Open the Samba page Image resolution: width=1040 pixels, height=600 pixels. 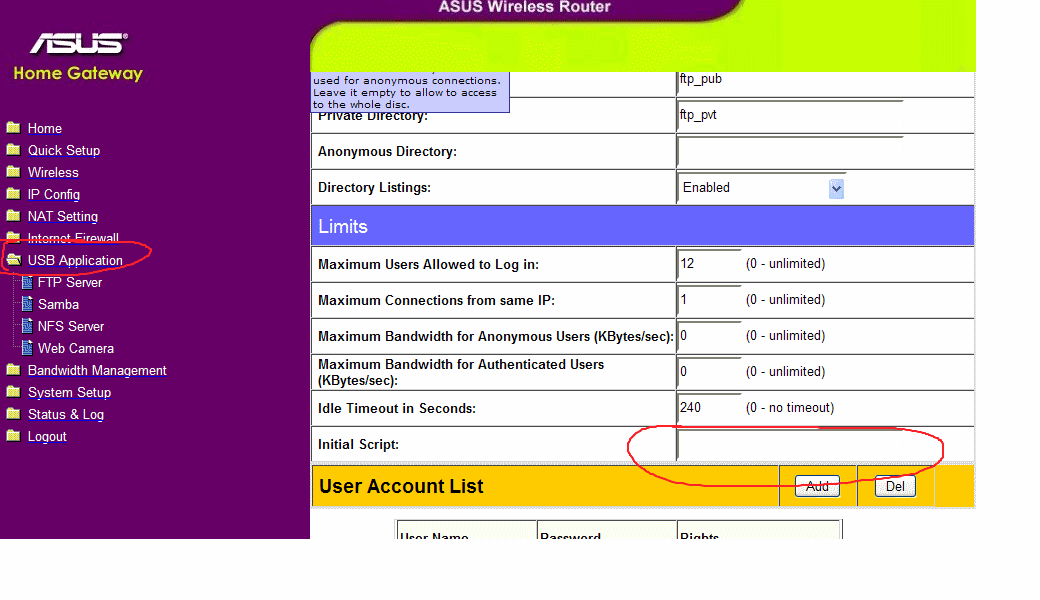tap(58, 304)
